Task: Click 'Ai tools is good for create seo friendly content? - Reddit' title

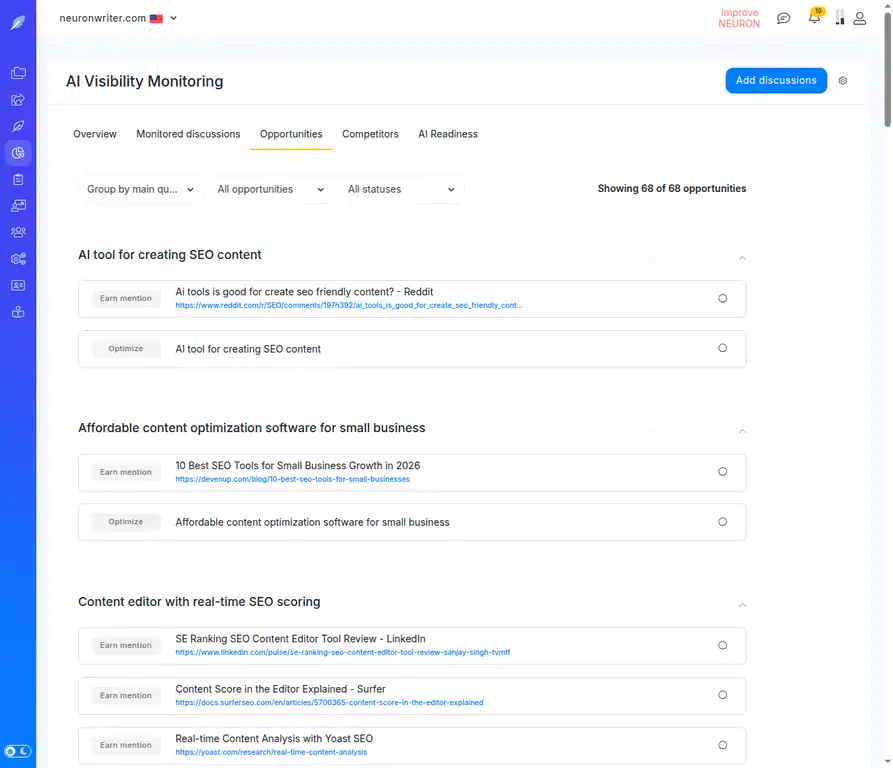Action: pos(304,292)
